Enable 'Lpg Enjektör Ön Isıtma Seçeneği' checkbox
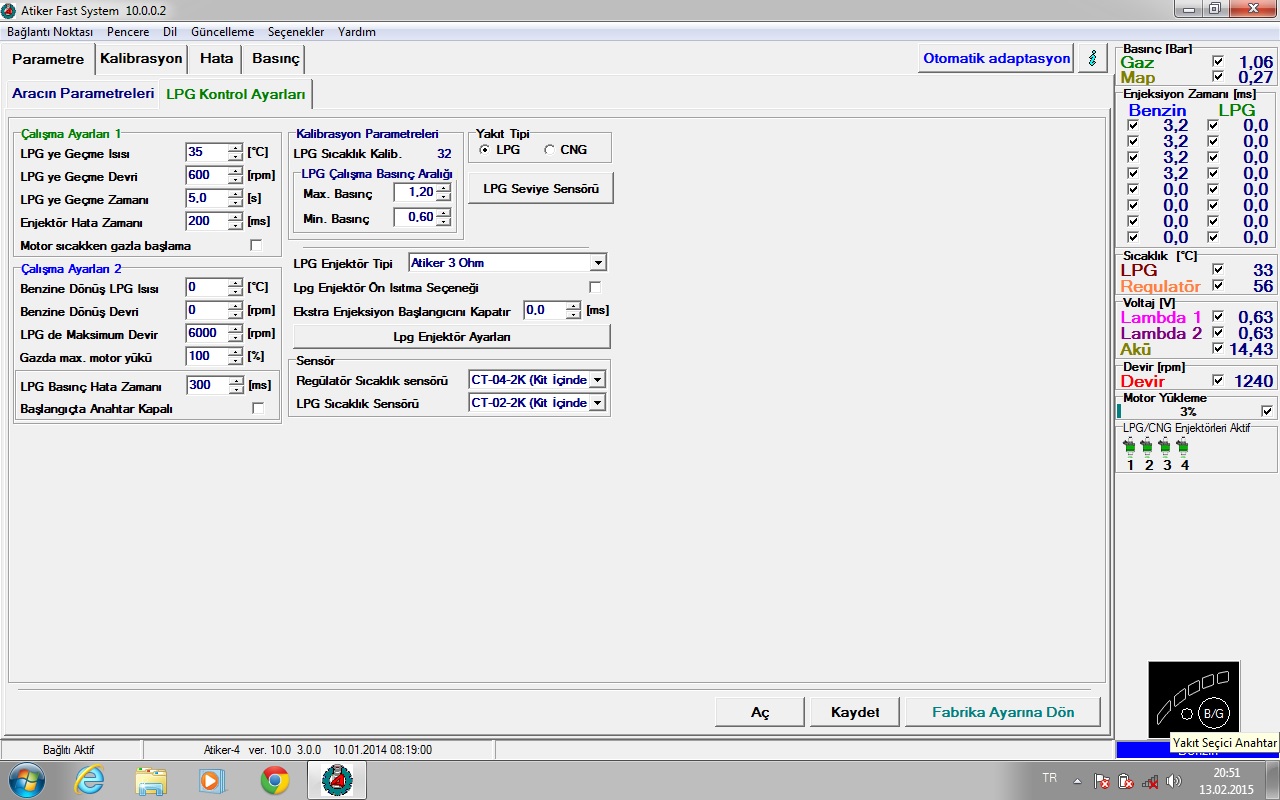The width and height of the screenshot is (1280, 800). pos(595,287)
